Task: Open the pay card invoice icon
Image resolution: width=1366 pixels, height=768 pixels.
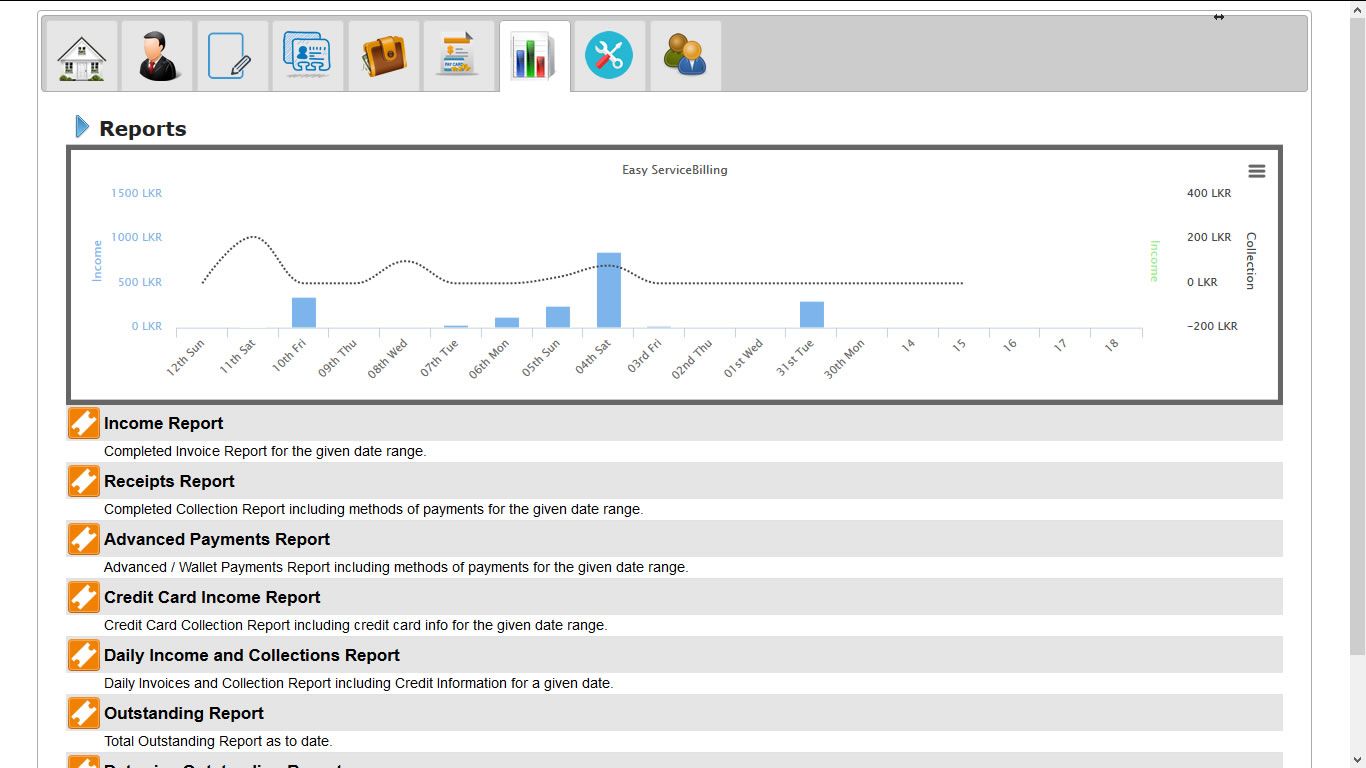Action: [x=459, y=56]
